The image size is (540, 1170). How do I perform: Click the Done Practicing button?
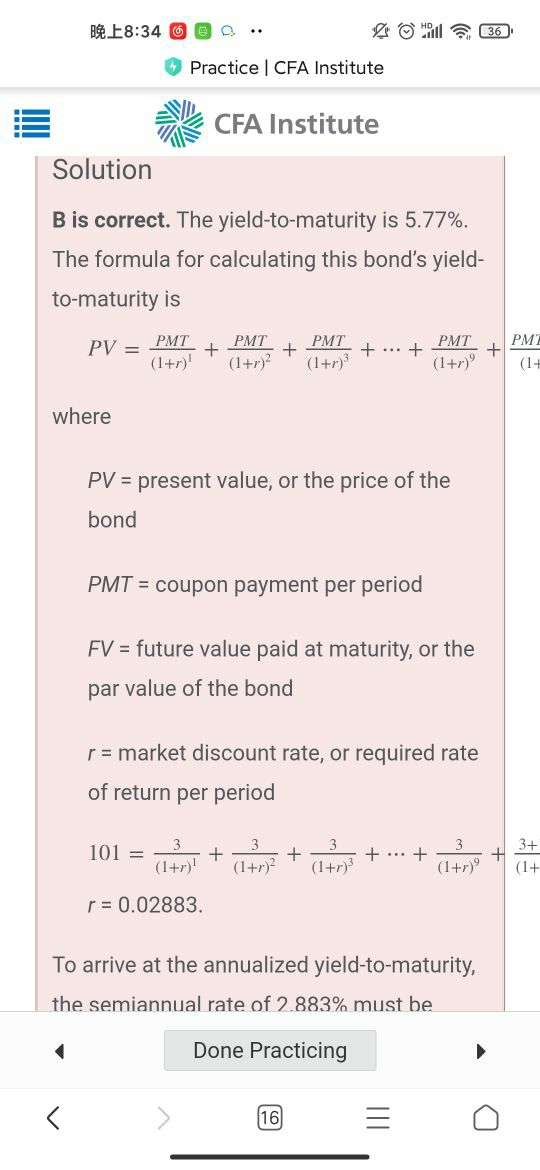270,1051
